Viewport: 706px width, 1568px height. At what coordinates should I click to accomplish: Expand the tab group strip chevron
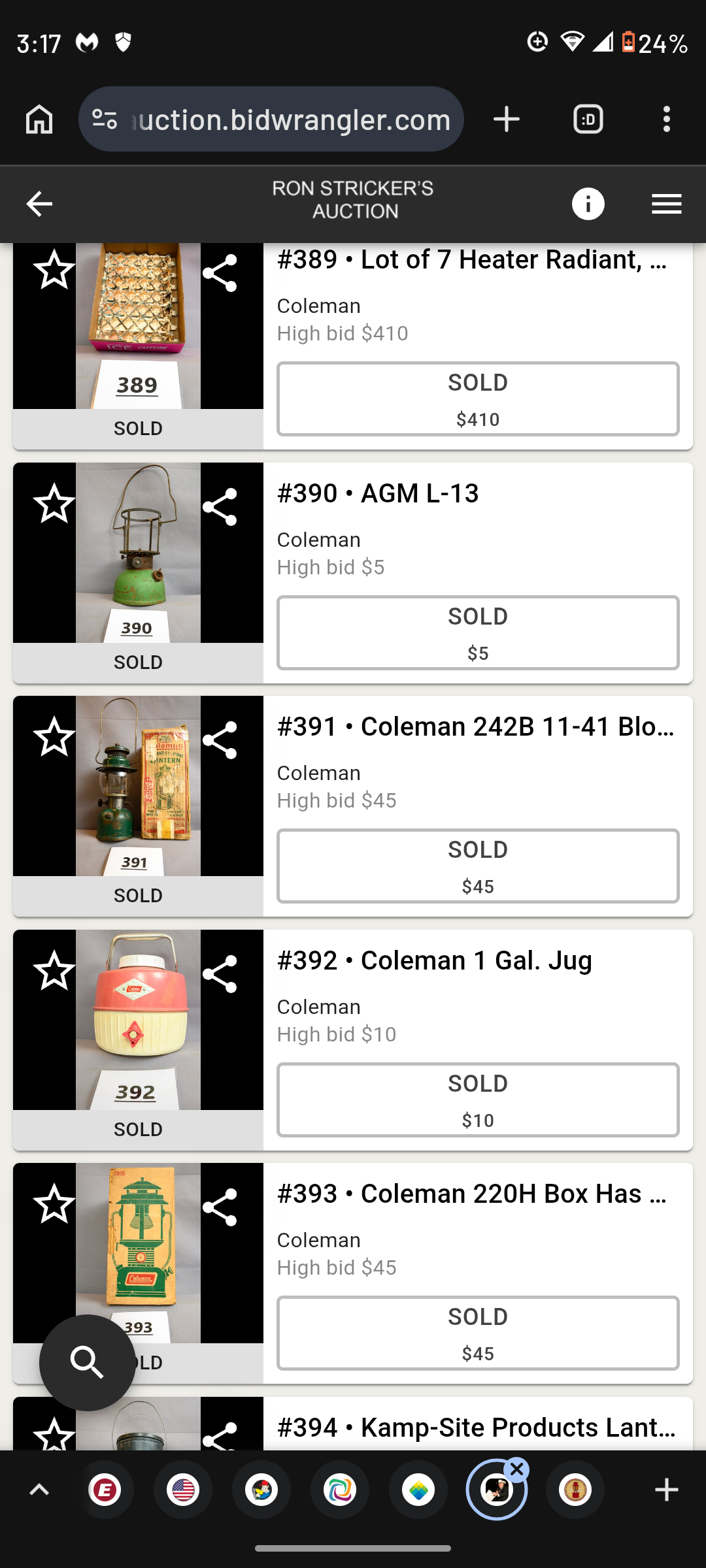pos(39,1490)
